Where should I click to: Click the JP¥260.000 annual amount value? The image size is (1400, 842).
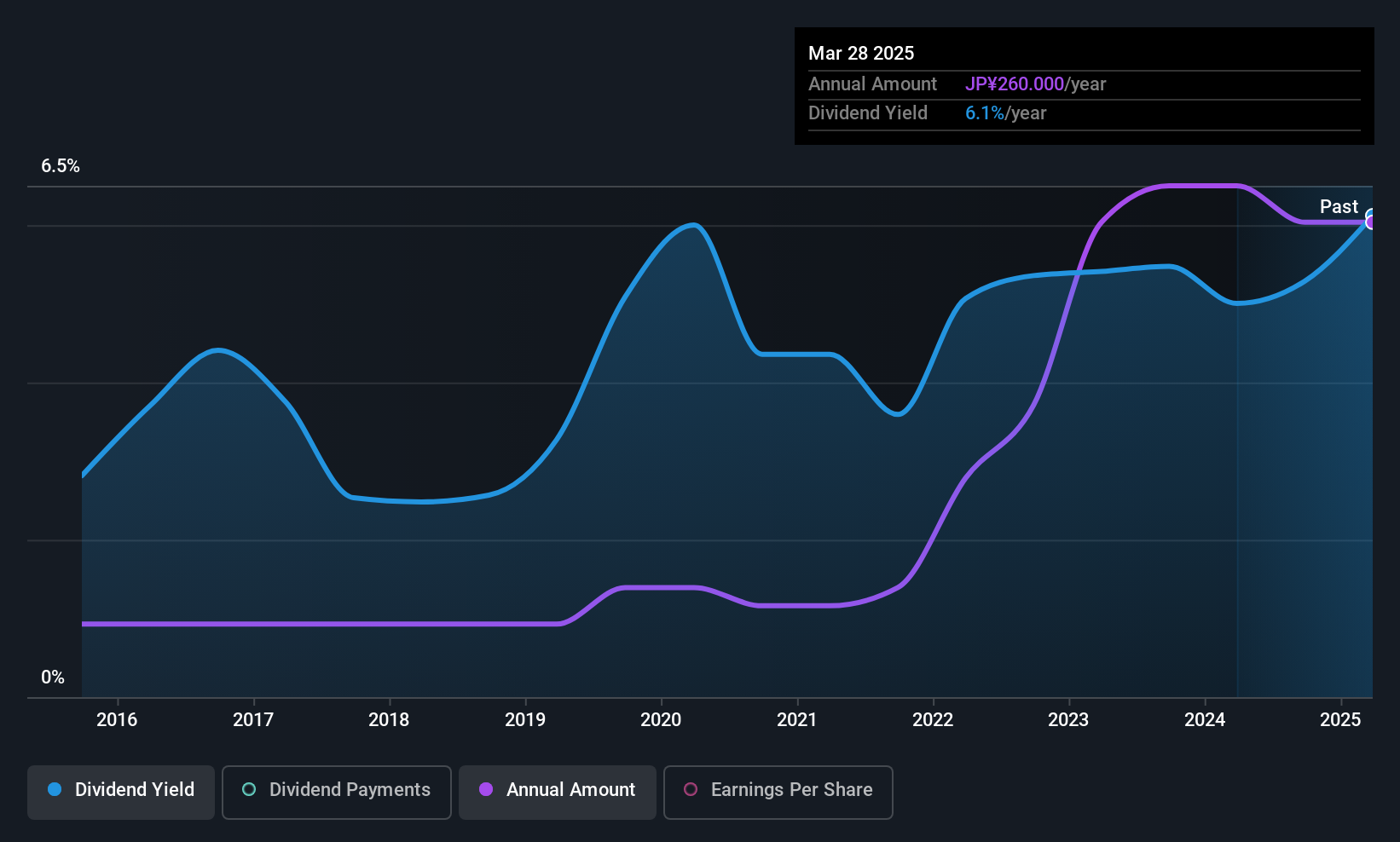click(1014, 84)
